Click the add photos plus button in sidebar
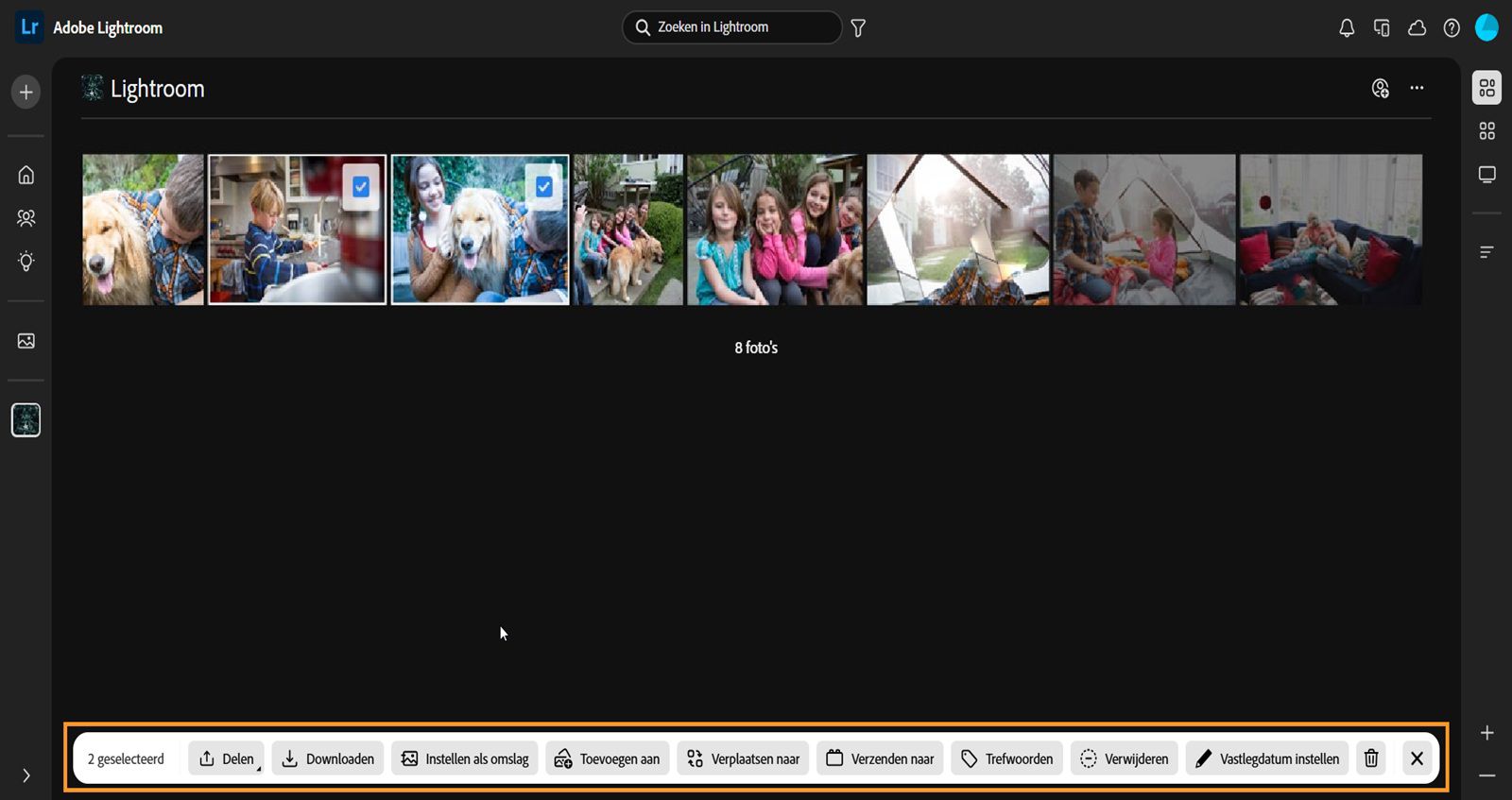The image size is (1512, 800). [26, 92]
